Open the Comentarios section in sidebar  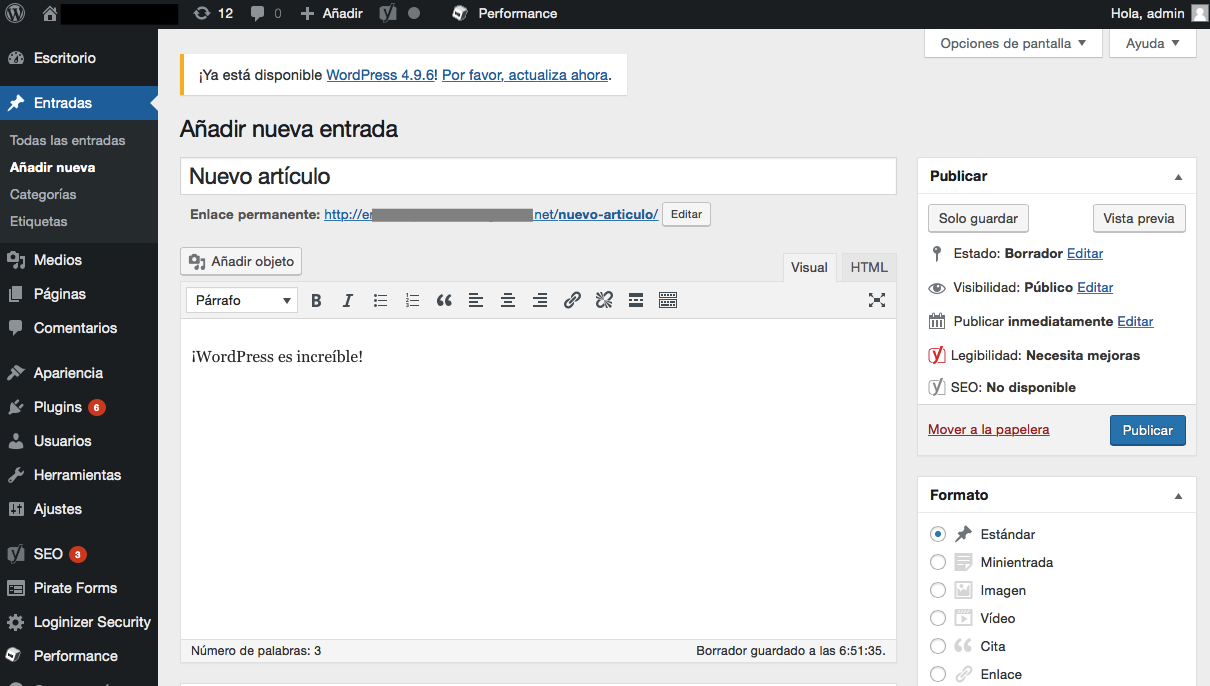(76, 328)
